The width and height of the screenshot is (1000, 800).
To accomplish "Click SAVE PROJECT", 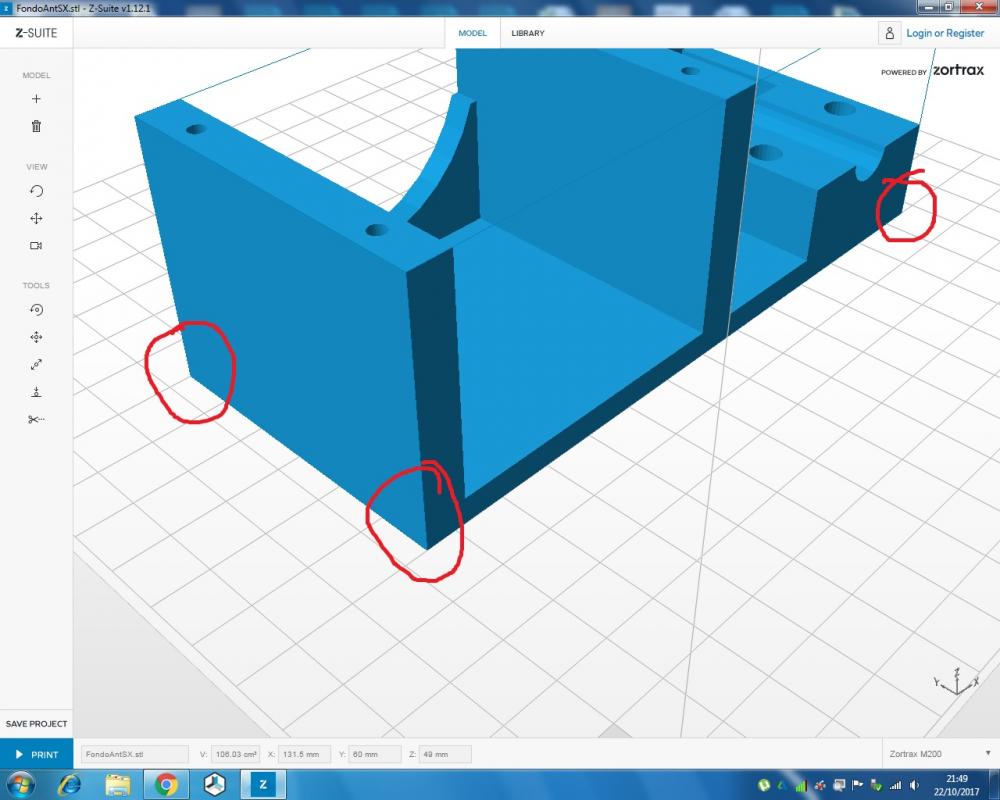I will (36, 723).
